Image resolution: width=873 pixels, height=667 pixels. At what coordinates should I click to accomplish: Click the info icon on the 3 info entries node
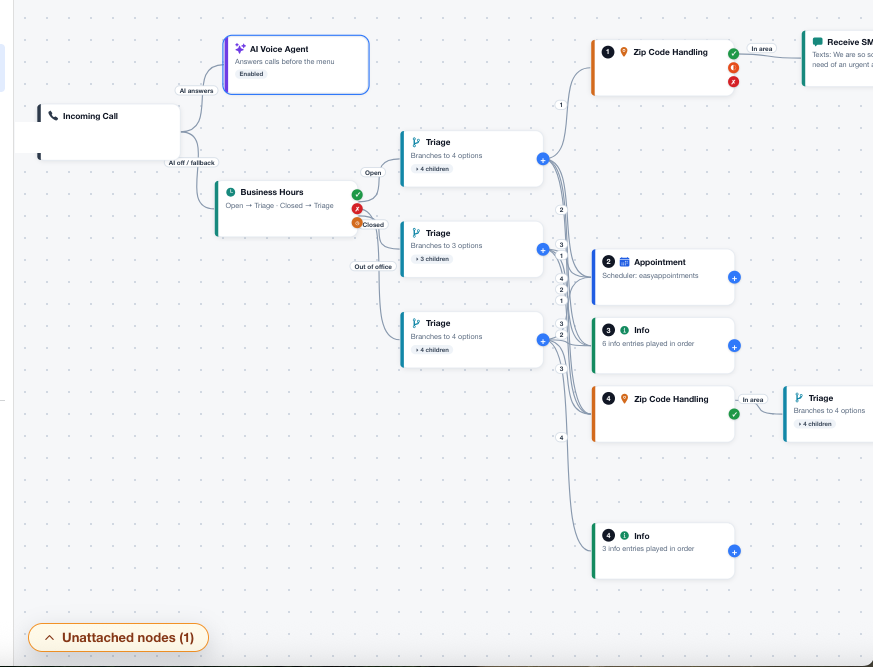[625, 536]
